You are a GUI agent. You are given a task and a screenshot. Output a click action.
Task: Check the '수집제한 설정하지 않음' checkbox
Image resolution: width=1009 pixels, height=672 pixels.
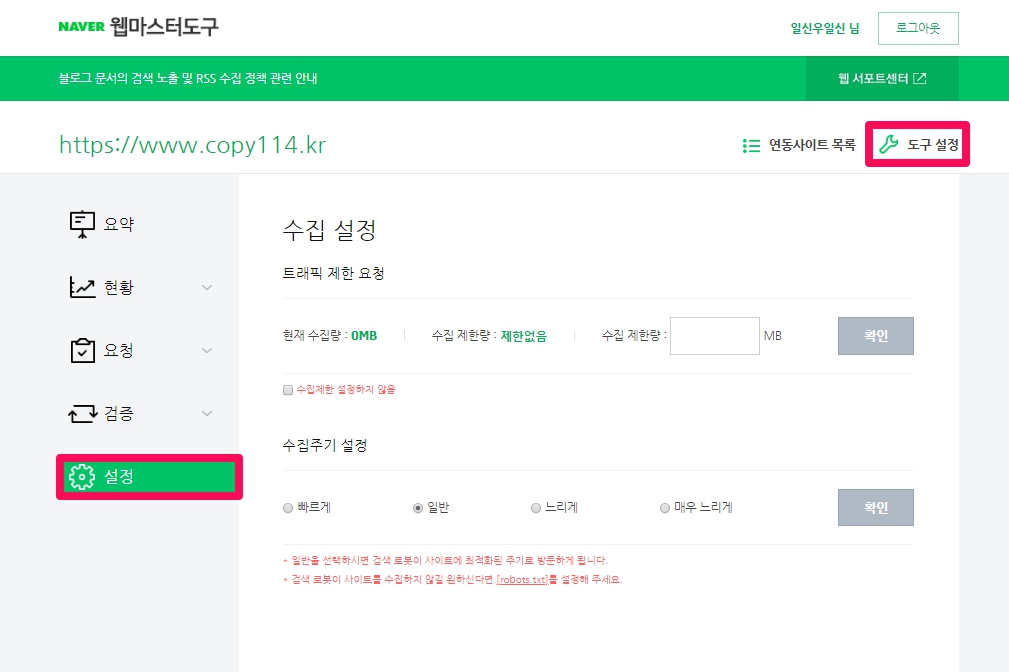tap(288, 389)
